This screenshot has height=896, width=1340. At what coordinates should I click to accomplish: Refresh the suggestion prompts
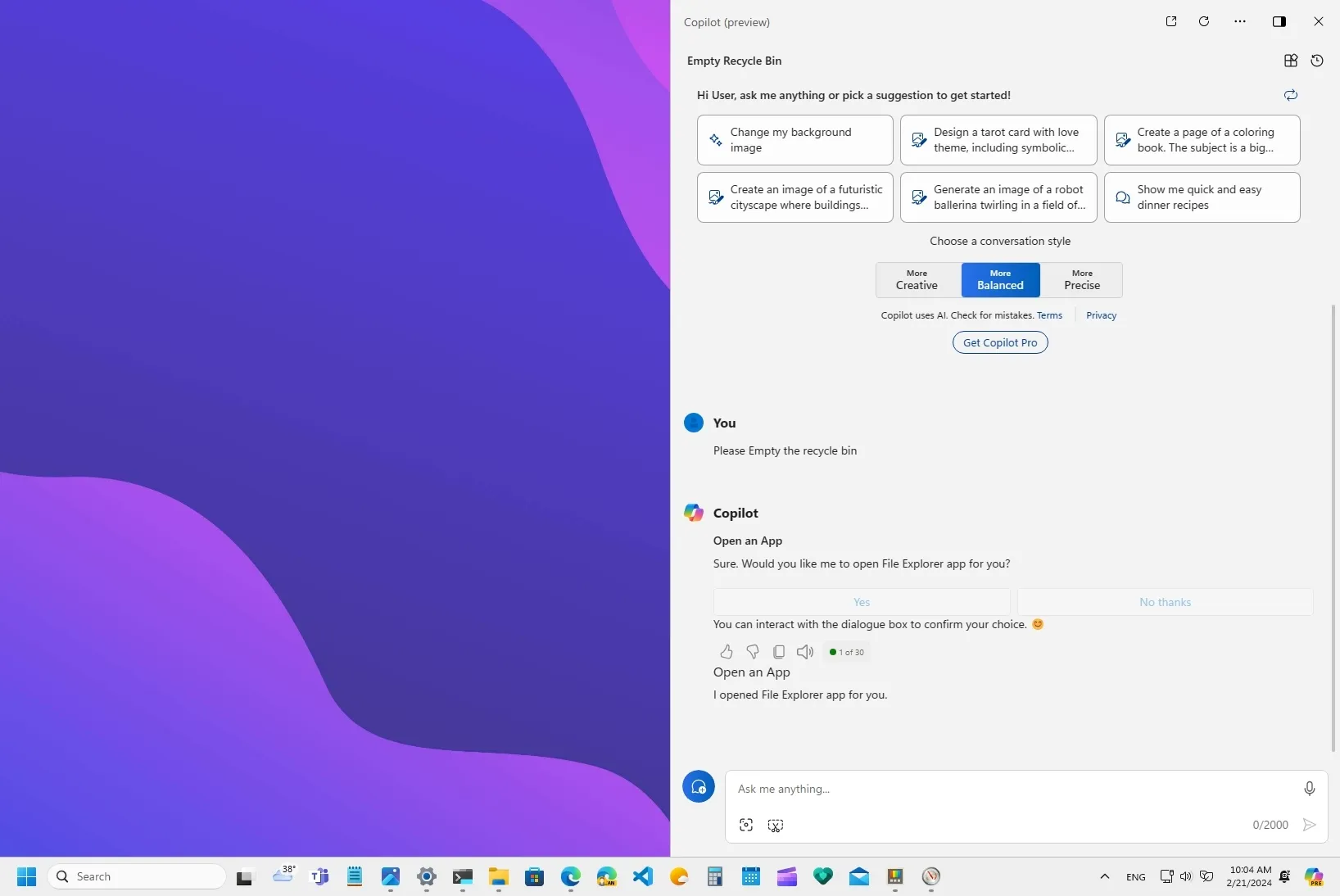click(1291, 95)
